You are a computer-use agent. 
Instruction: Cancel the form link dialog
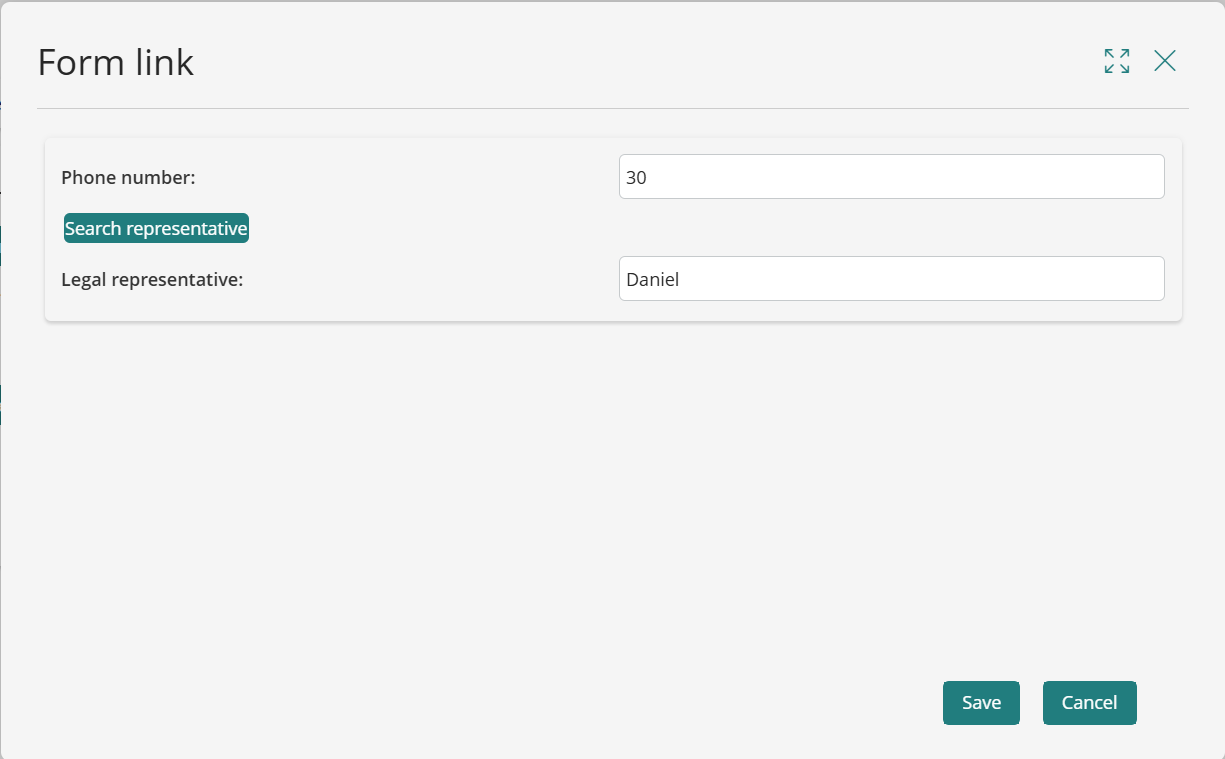point(1089,703)
